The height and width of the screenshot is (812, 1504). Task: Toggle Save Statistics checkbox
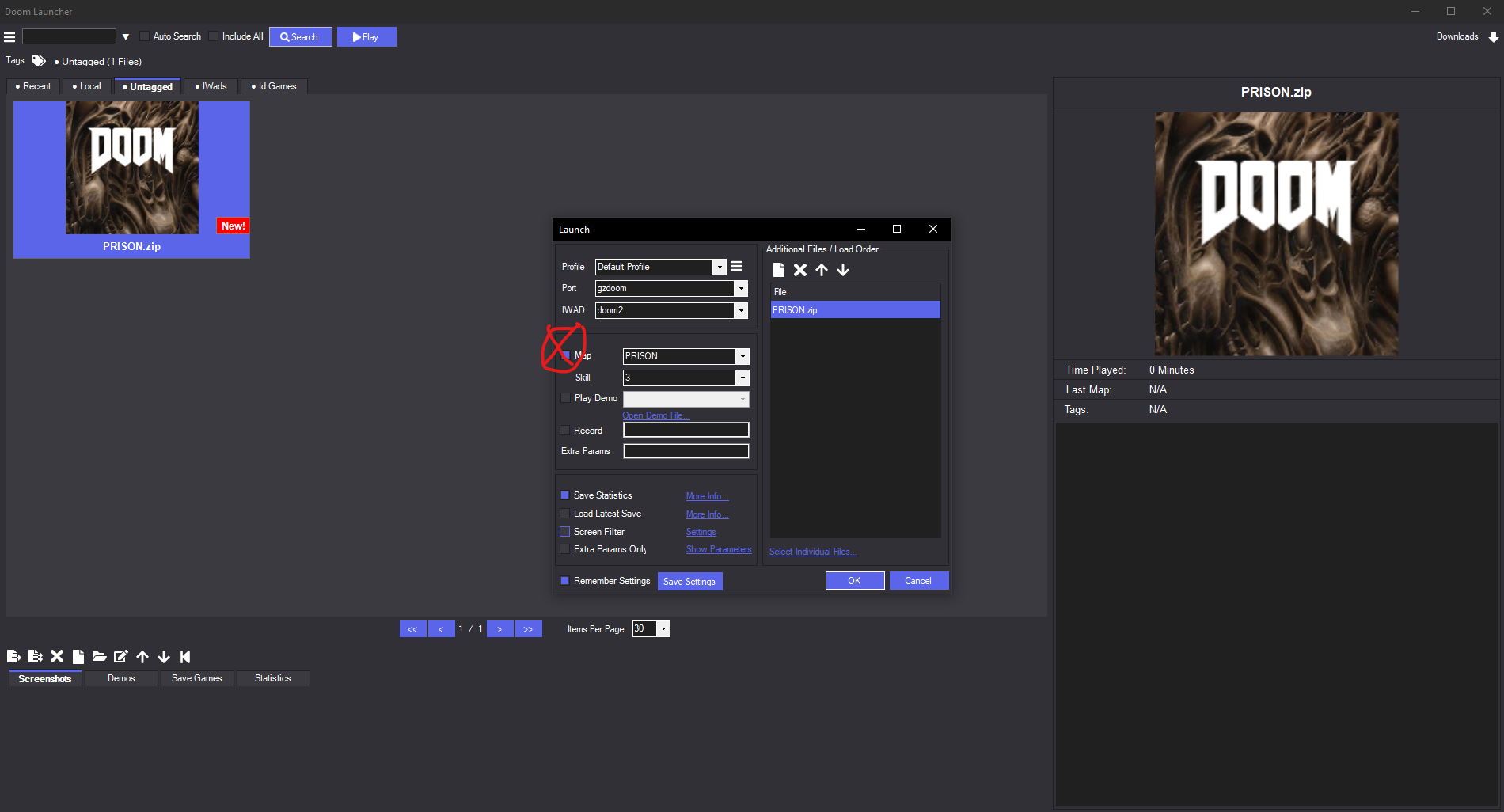click(565, 495)
